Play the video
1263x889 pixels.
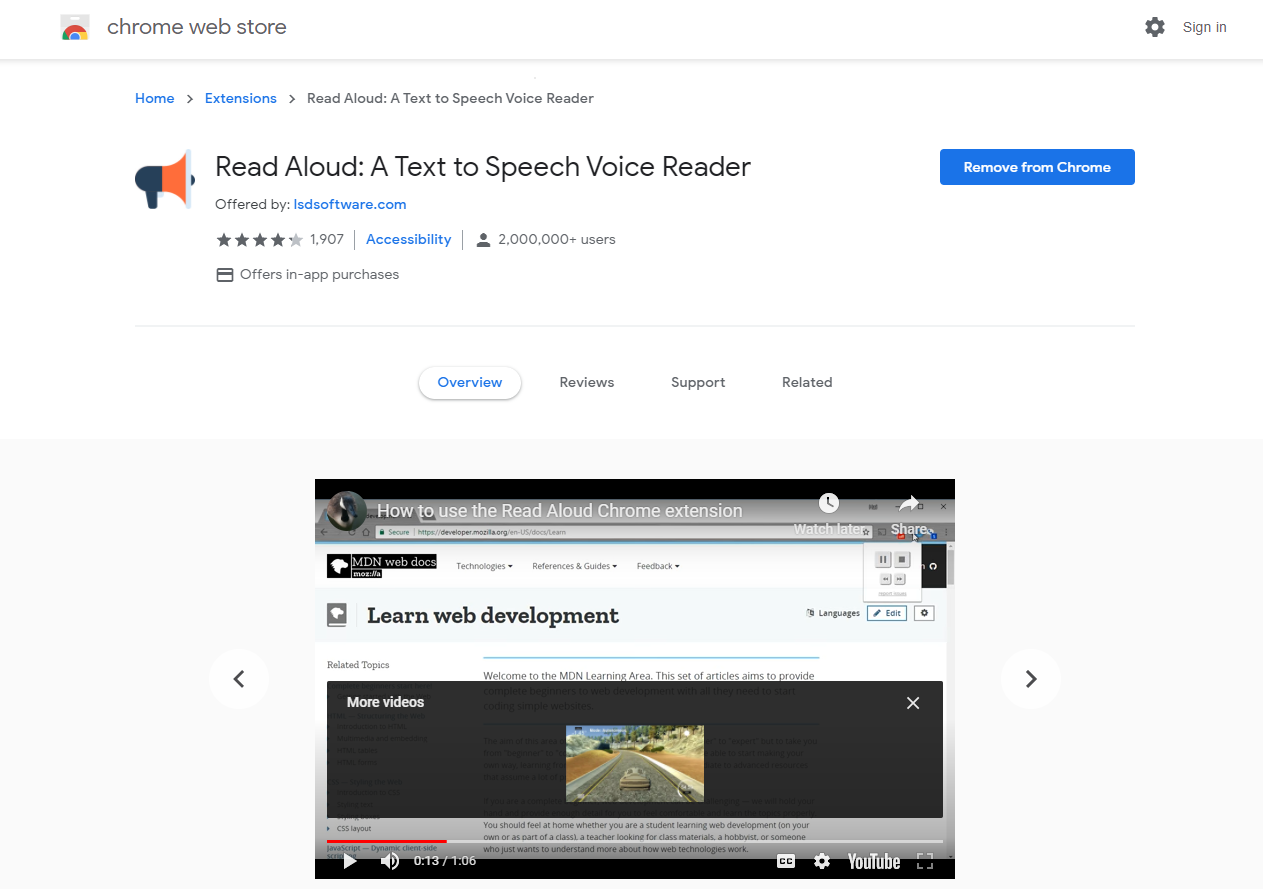[x=350, y=861]
